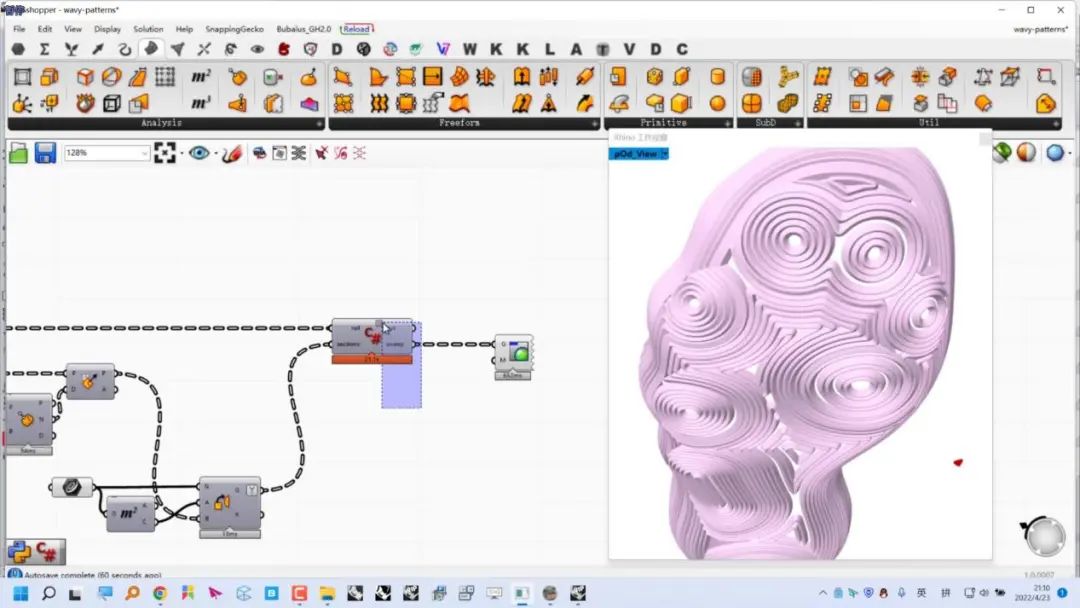Image resolution: width=1080 pixels, height=608 pixels.
Task: Click the Zoom Extents icon in canvas toolbar
Action: (x=165, y=153)
